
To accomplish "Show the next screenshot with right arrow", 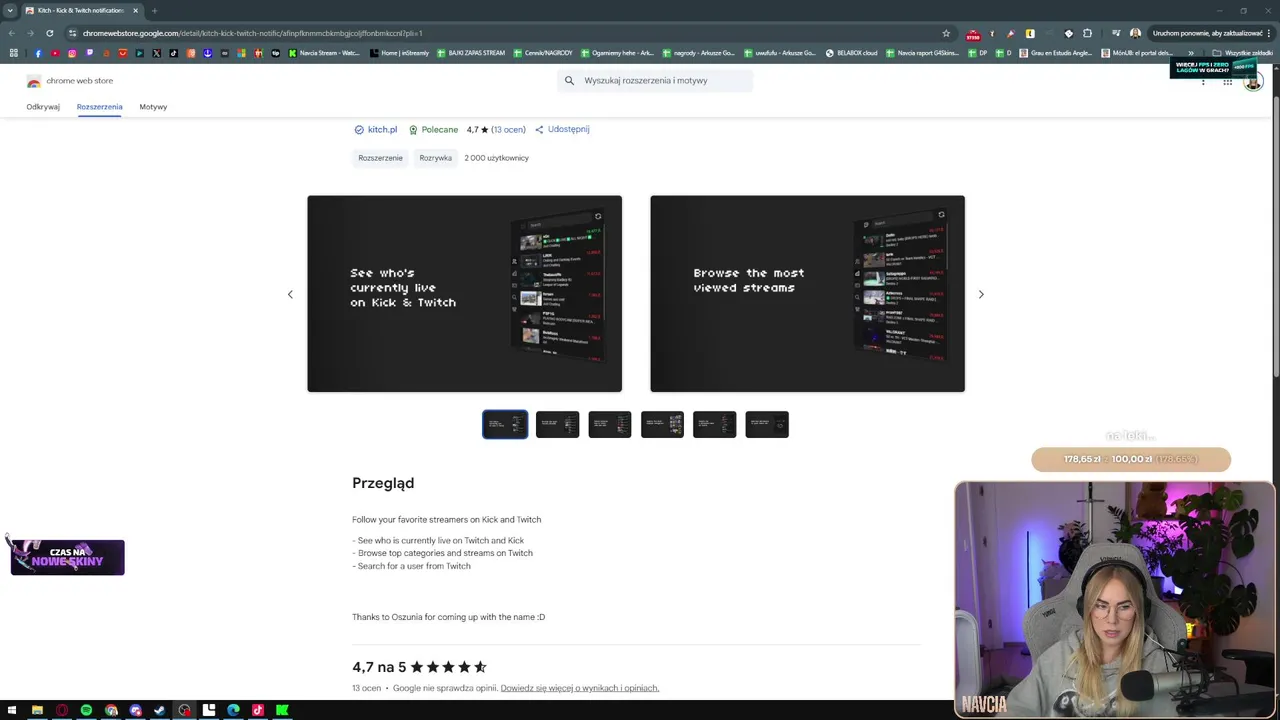I will 981,294.
